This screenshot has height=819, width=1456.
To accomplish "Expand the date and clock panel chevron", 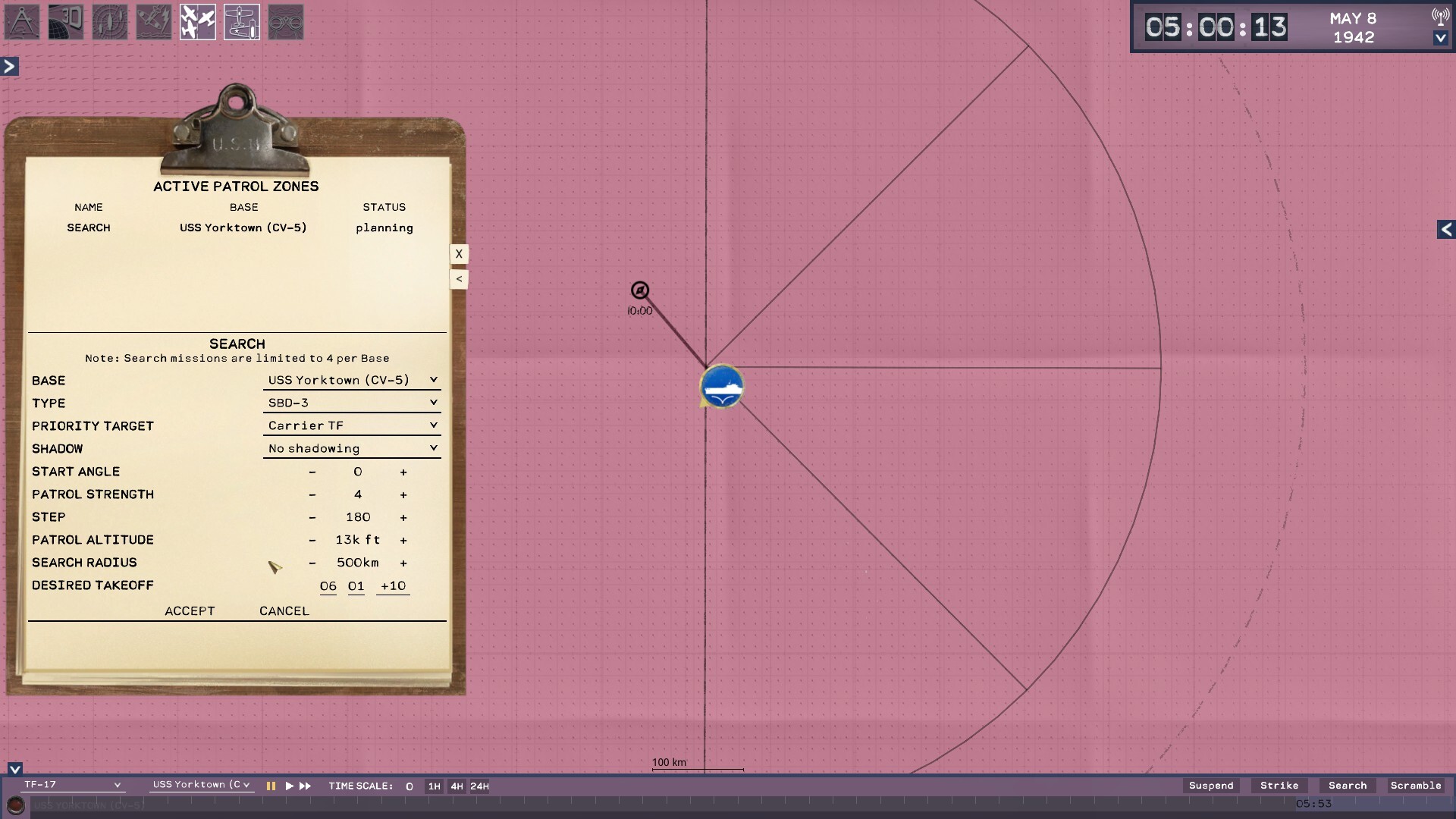I will pyautogui.click(x=1440, y=38).
